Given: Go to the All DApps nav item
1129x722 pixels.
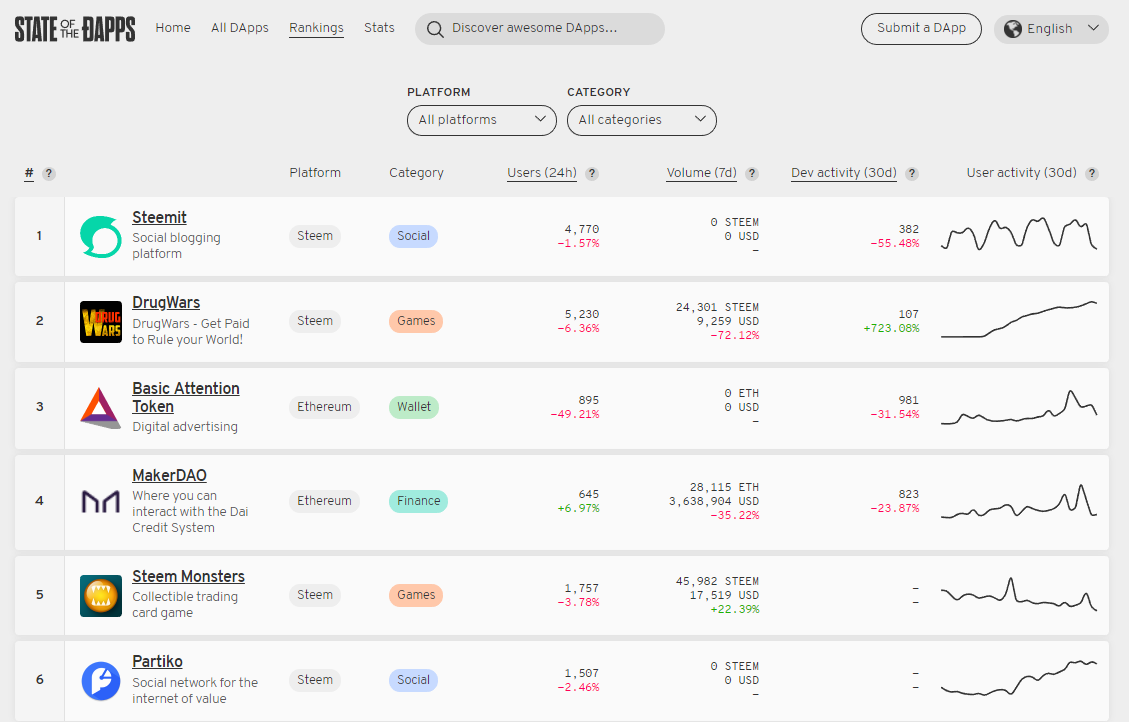Looking at the screenshot, I should (240, 28).
